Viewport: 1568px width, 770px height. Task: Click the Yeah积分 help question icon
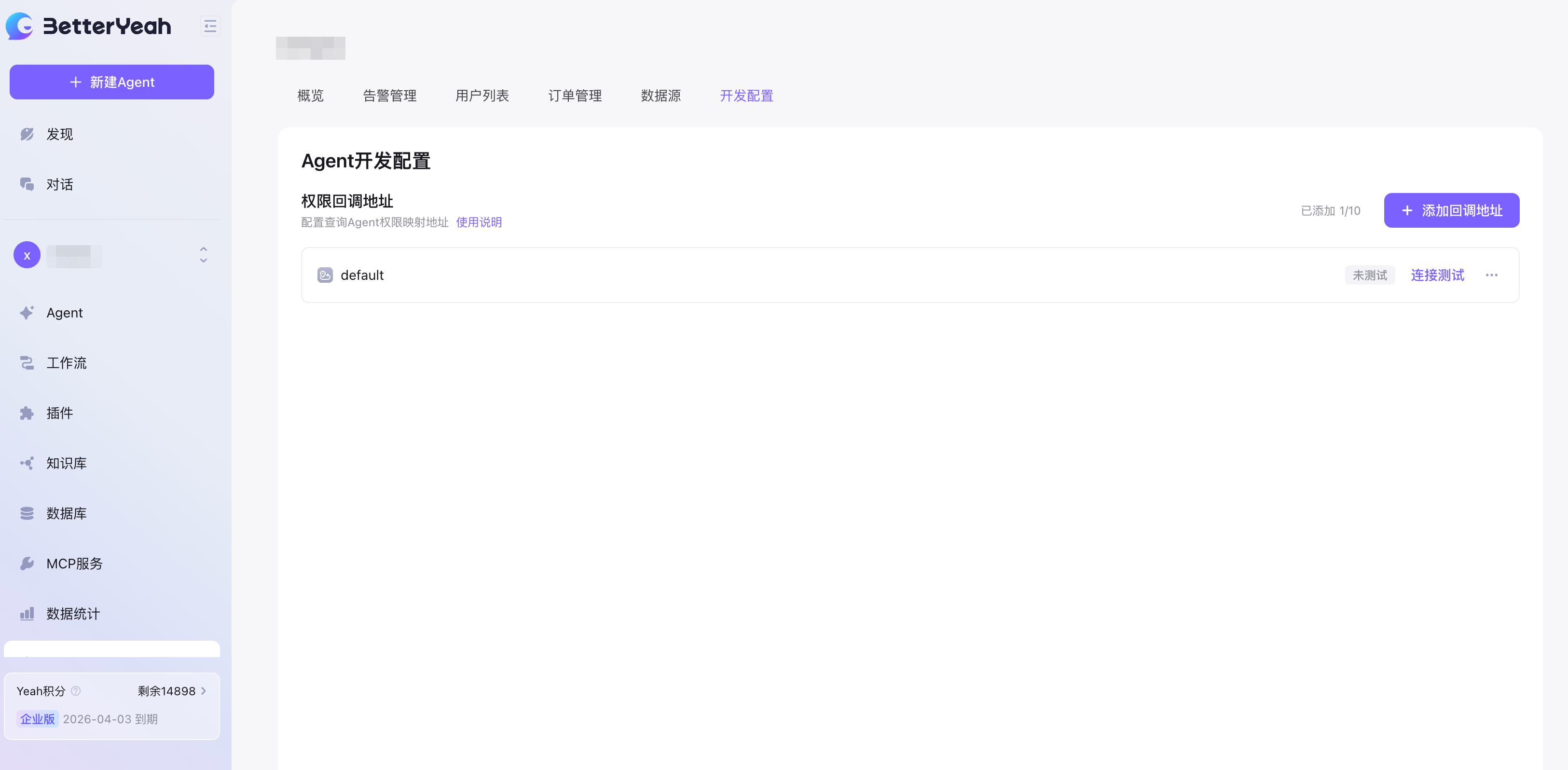(x=76, y=691)
